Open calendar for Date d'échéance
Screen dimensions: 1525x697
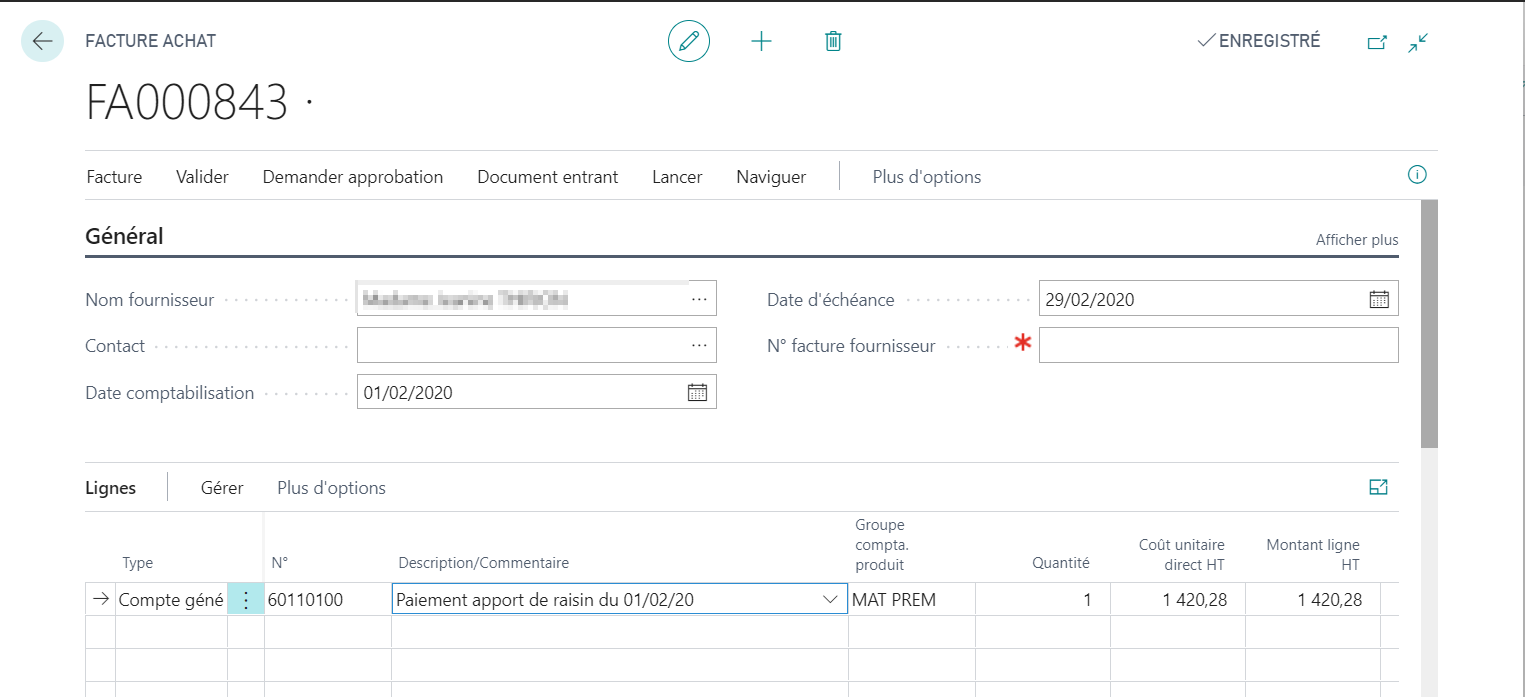[1379, 298]
